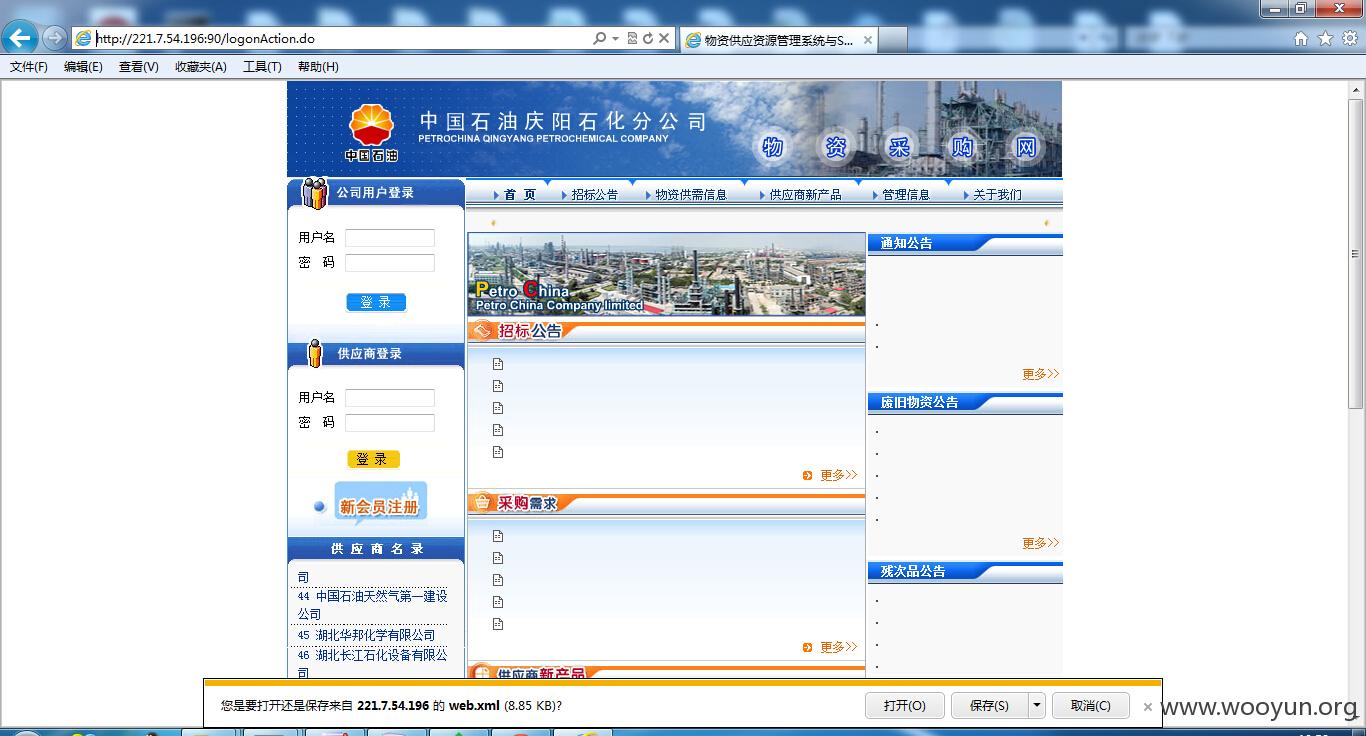Click 更多>> under the 采购需求 list

coord(838,647)
